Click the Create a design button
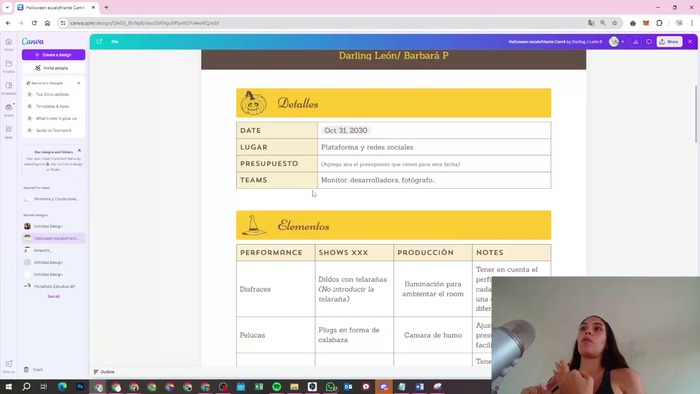 (x=54, y=54)
